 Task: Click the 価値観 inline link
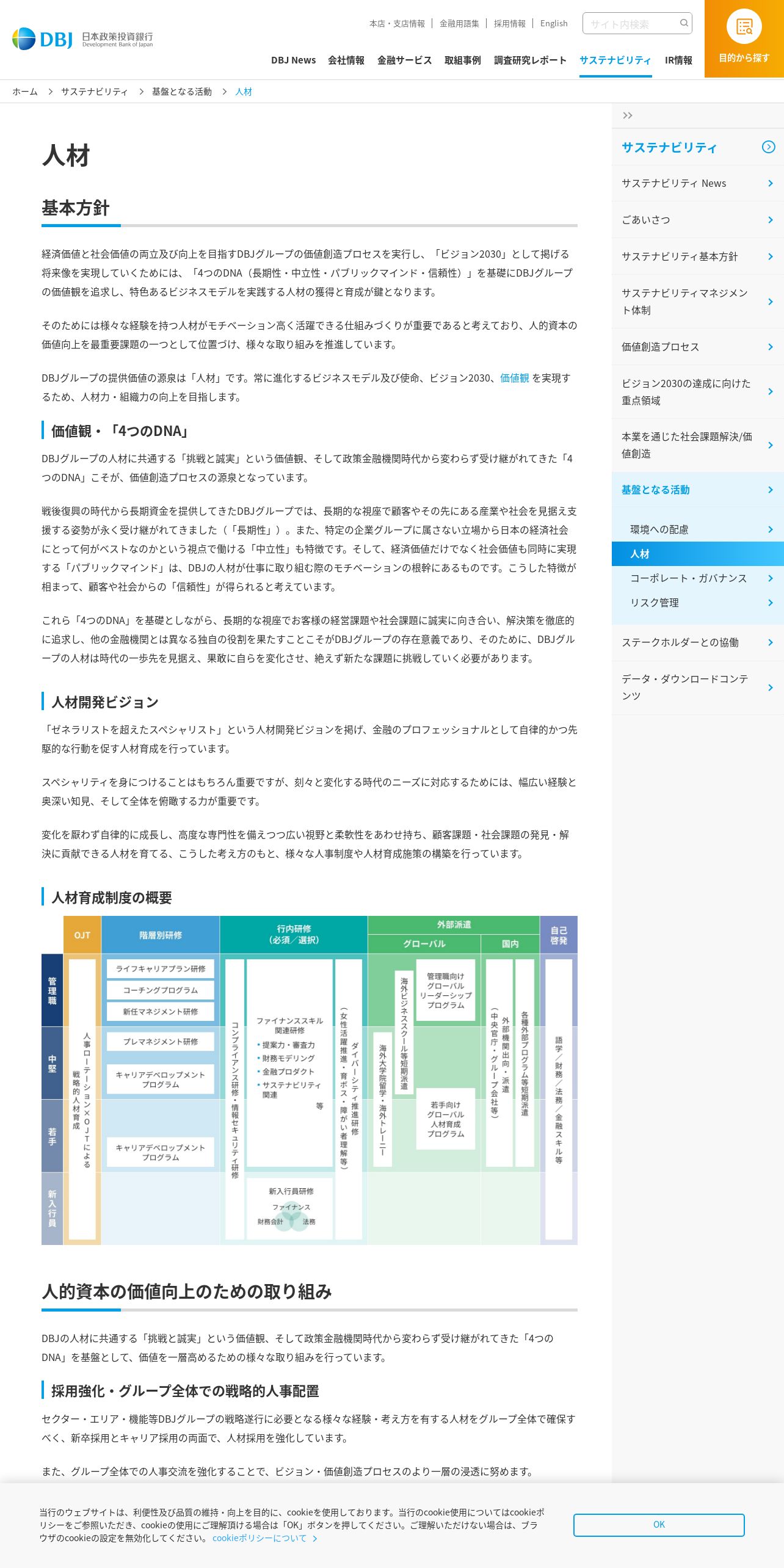pyautogui.click(x=515, y=378)
